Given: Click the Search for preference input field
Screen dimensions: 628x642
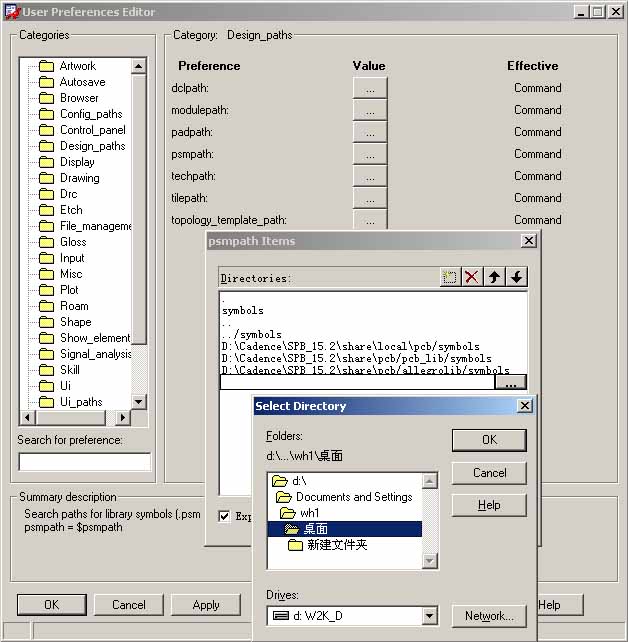Looking at the screenshot, I should [85, 462].
